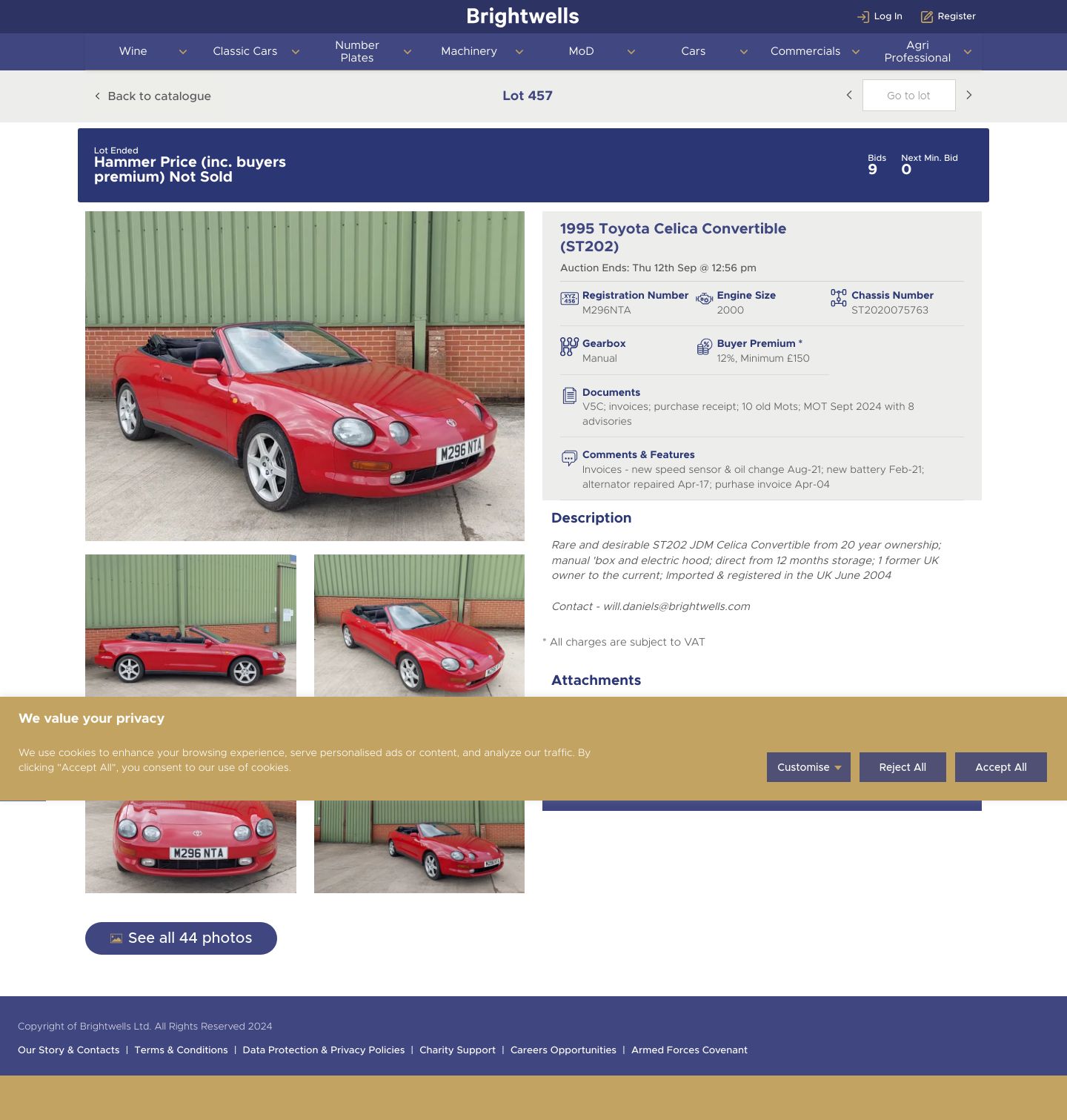Image resolution: width=1067 pixels, height=1120 pixels.
Task: Go to previous lot arrow
Action: (849, 95)
